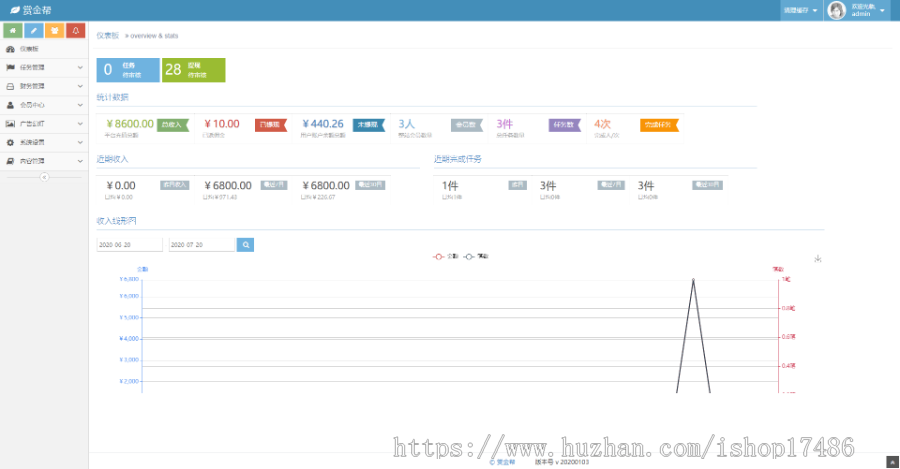The height and width of the screenshot is (469, 900).
Task: Click the orange 完成任务 ribbon badge
Action: click(659, 125)
